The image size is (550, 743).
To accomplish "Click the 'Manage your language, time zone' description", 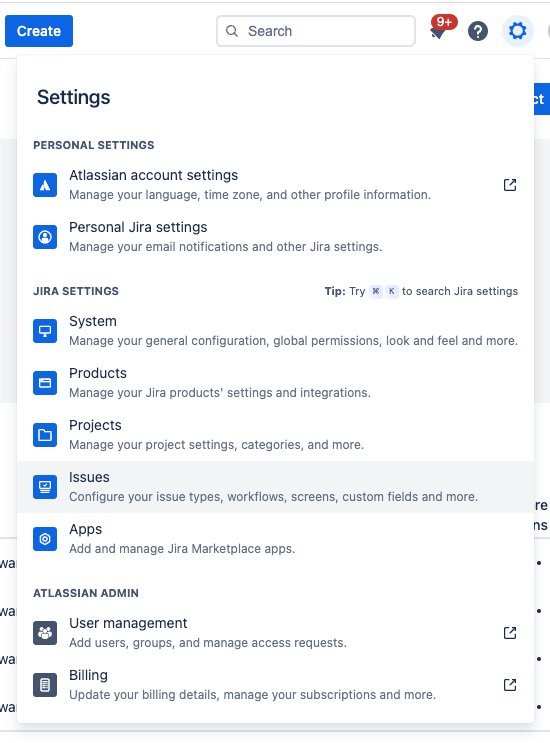I will tap(250, 195).
